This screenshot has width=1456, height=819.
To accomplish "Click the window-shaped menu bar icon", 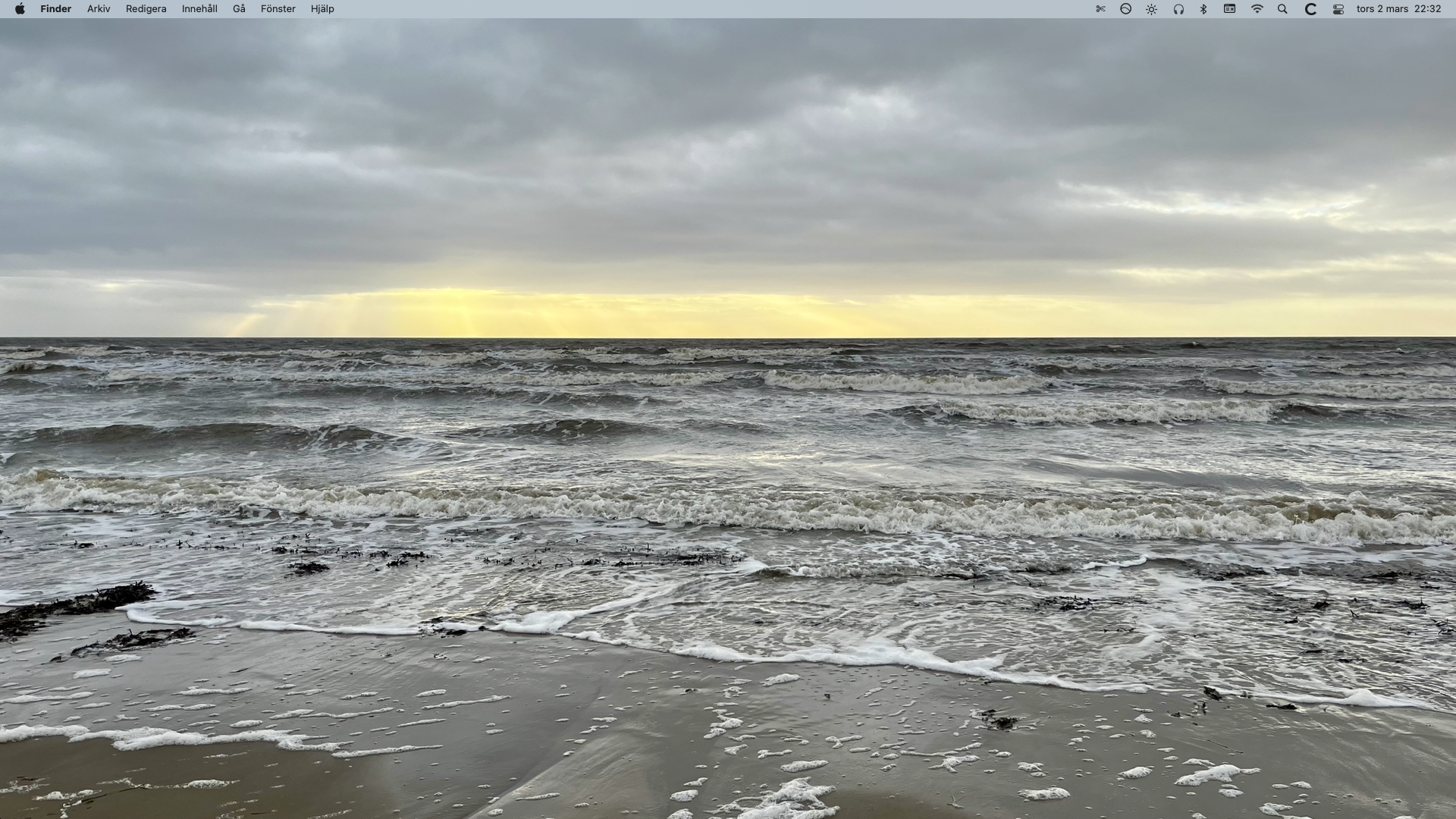I will pyautogui.click(x=1229, y=9).
